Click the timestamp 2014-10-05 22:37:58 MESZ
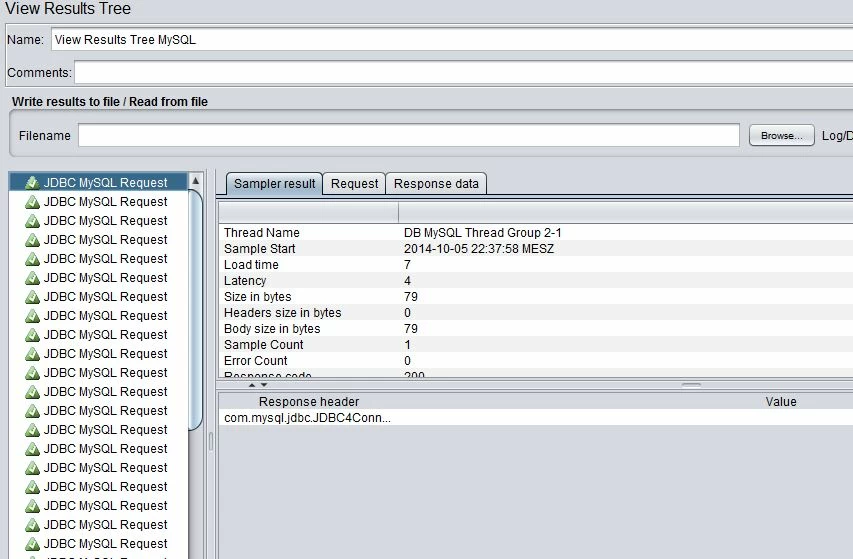 [479, 249]
